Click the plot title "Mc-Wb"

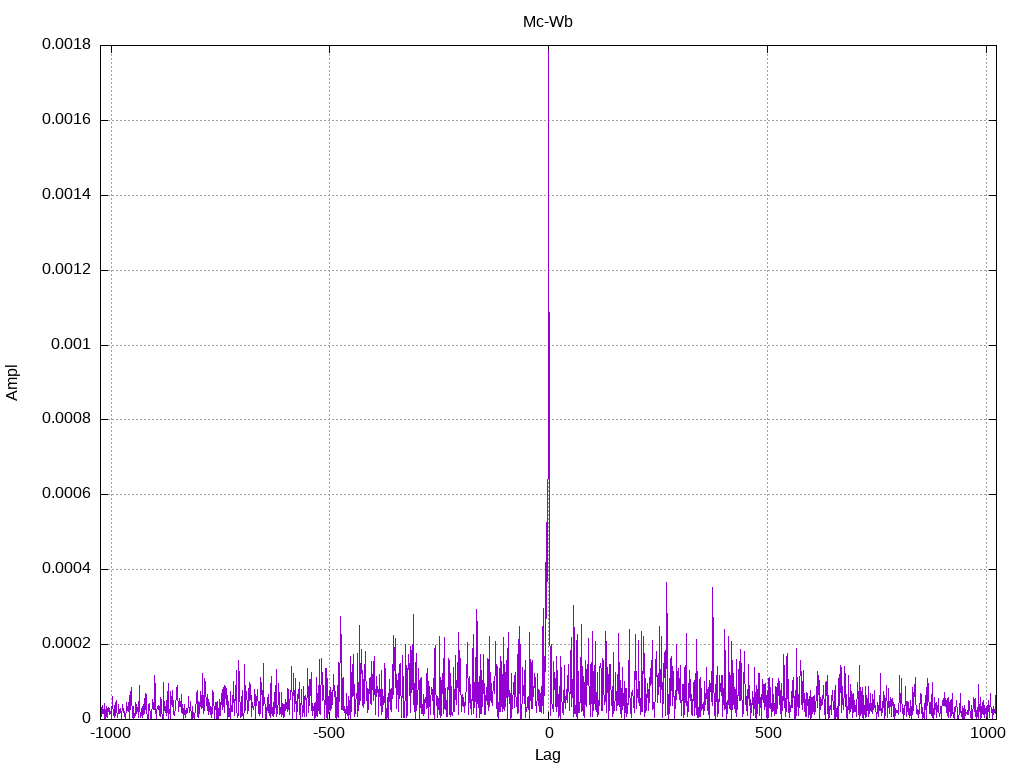(547, 22)
